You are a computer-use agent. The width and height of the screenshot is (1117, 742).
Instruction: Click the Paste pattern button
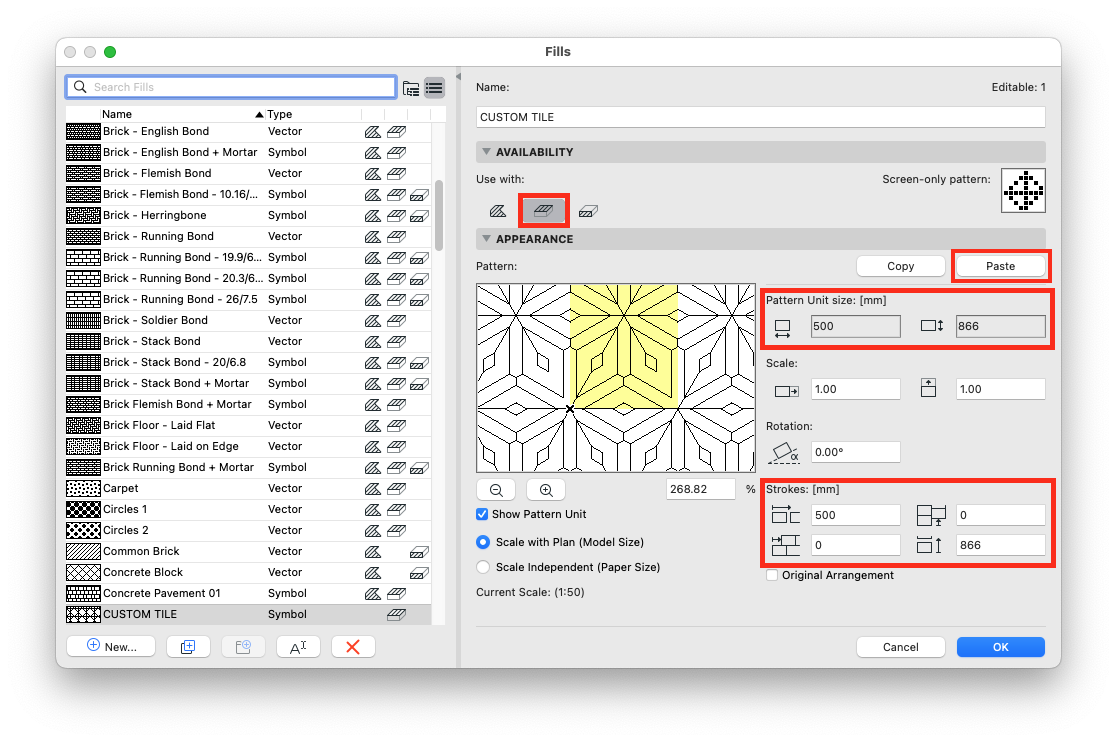(1000, 266)
